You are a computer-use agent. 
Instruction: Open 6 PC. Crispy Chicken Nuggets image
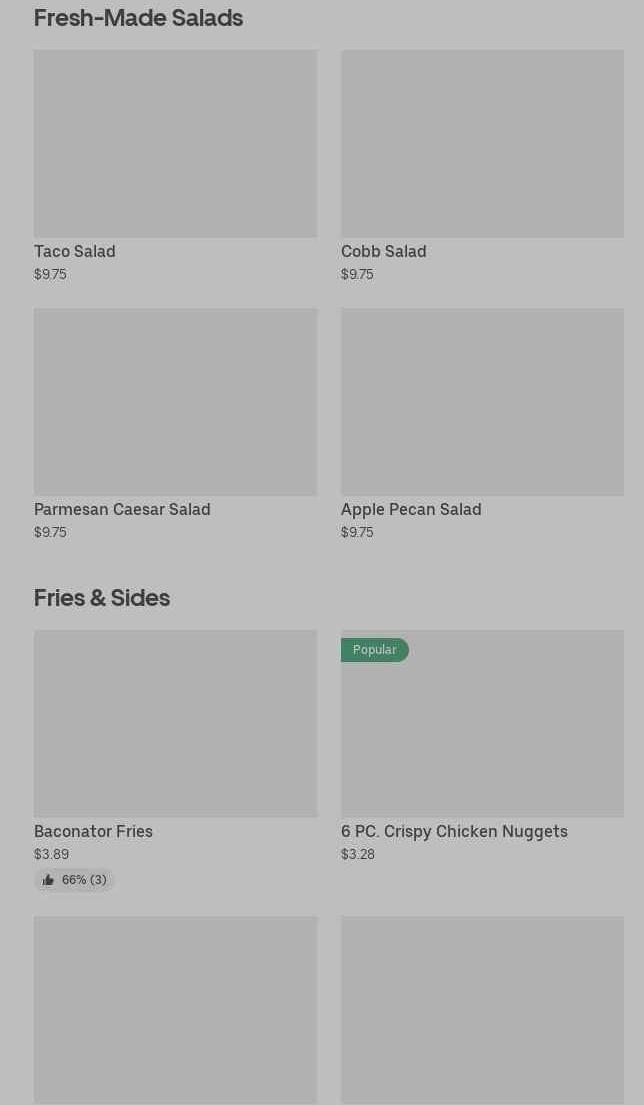(482, 734)
